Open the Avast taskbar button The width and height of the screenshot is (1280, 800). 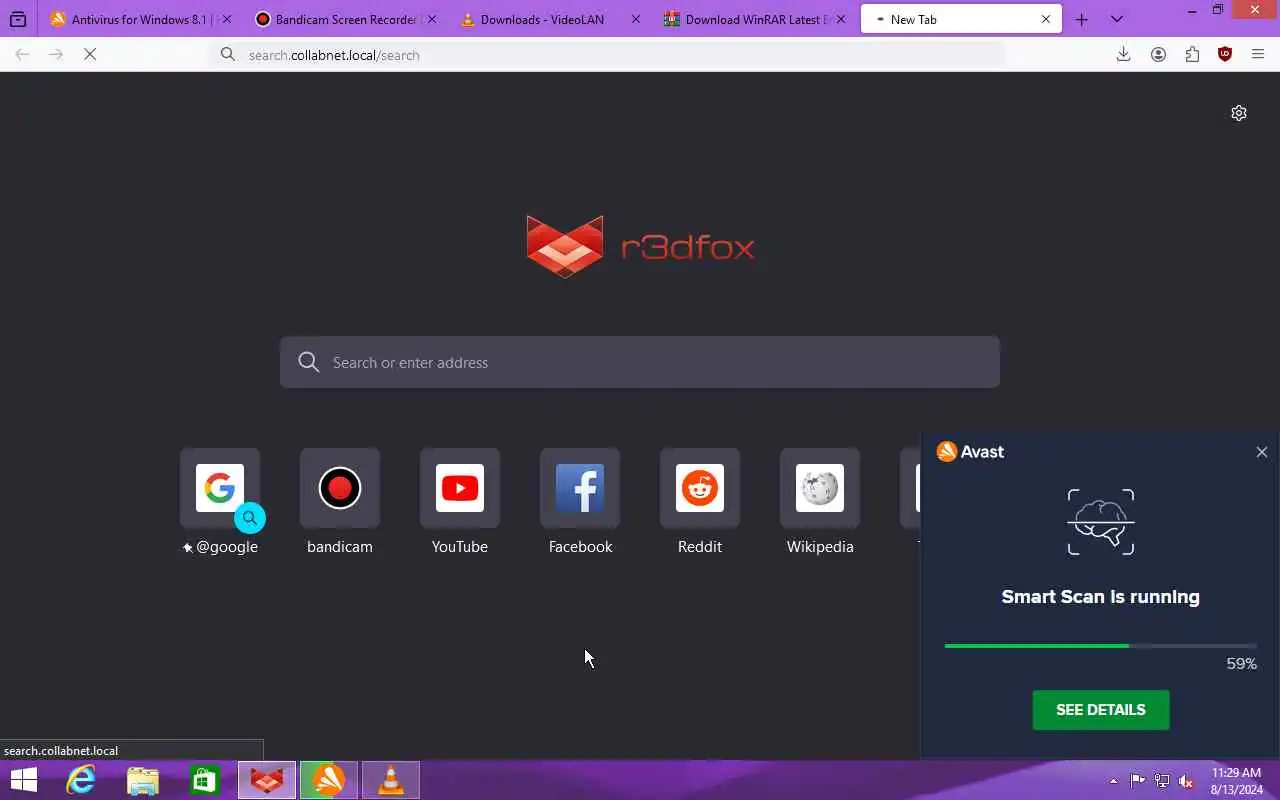(329, 780)
